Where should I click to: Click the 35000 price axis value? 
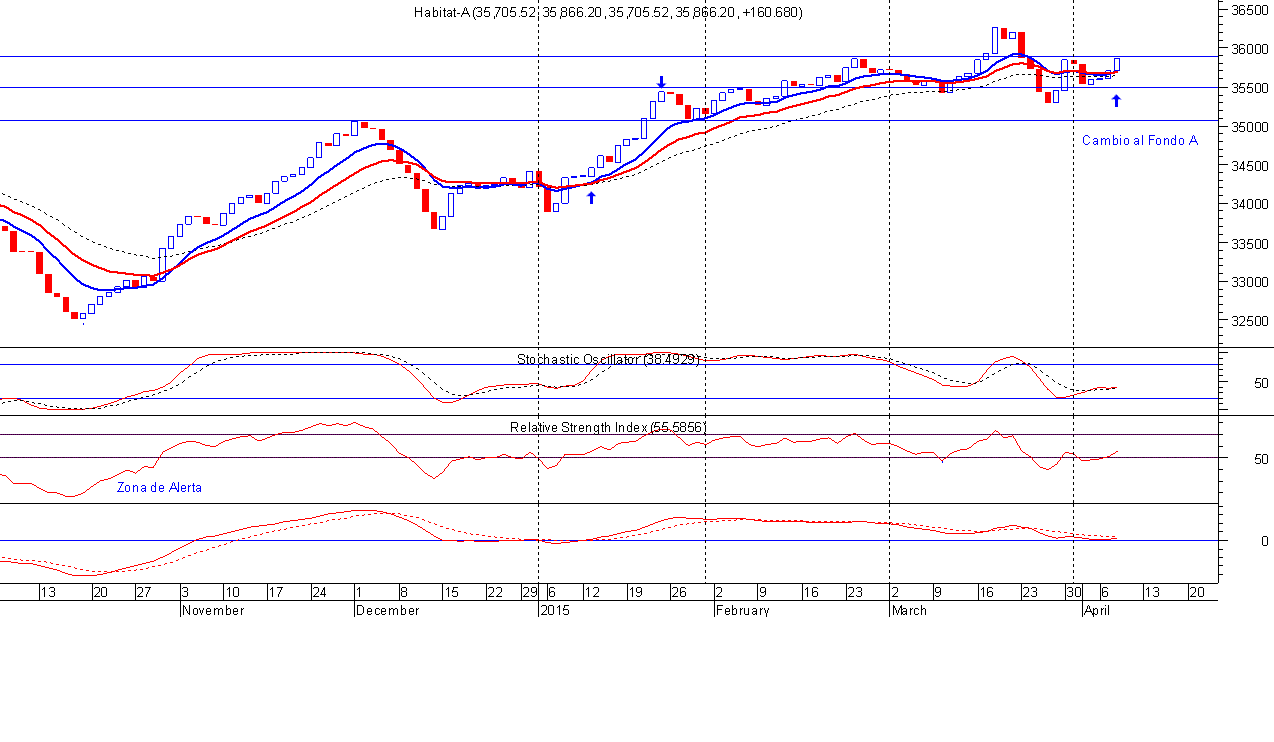1249,127
